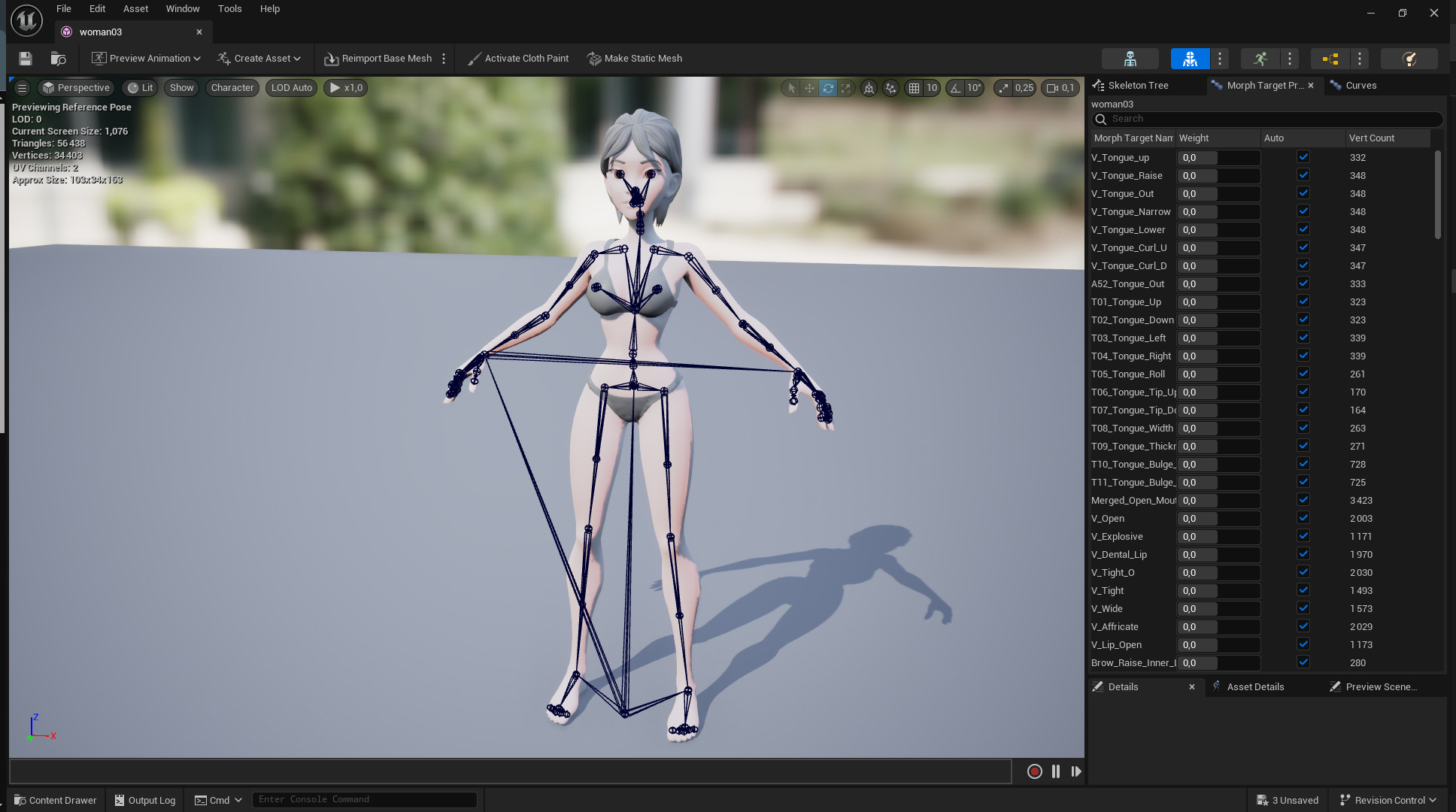Click Browse to asset in Content Browser
Viewport: 1456px width, 812px height.
tap(58, 59)
